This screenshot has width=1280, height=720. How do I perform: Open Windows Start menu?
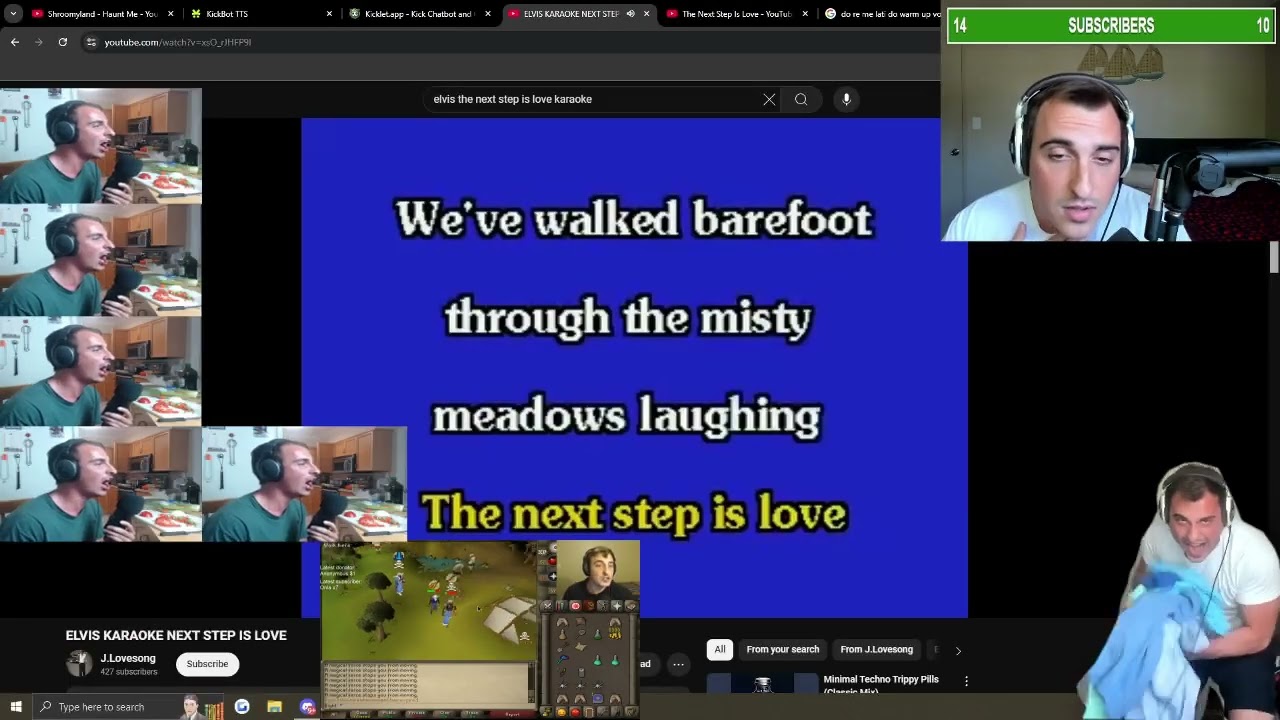pos(16,707)
